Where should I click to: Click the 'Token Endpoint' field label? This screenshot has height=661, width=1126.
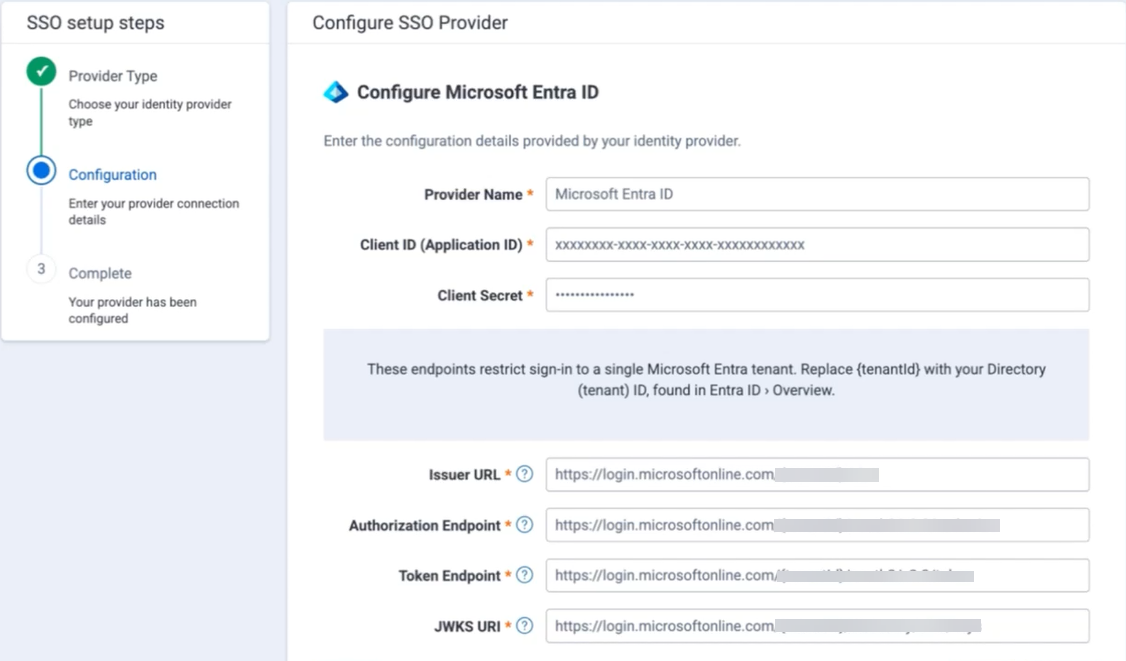click(x=450, y=576)
